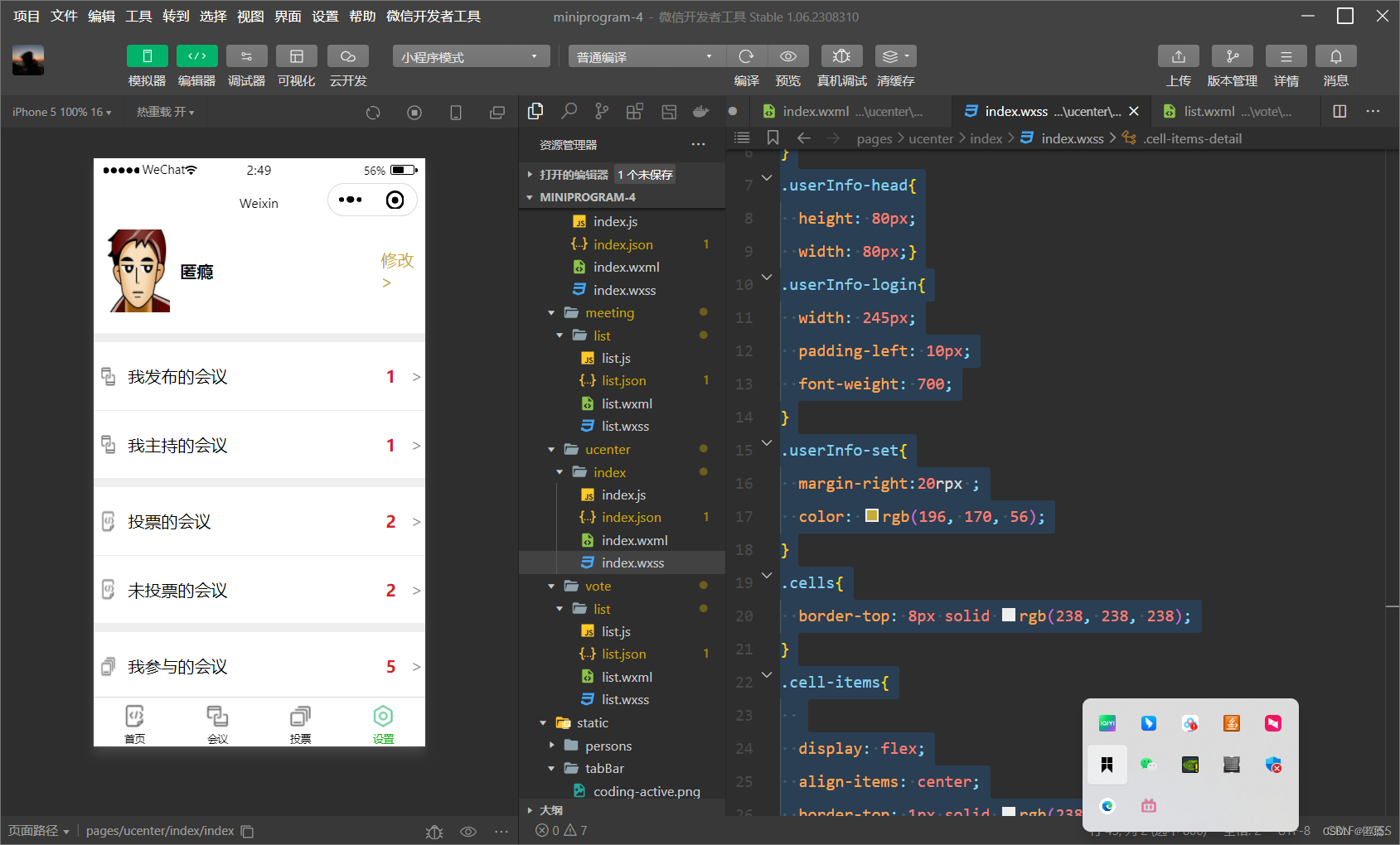Start real device debugging

pyautogui.click(x=841, y=56)
